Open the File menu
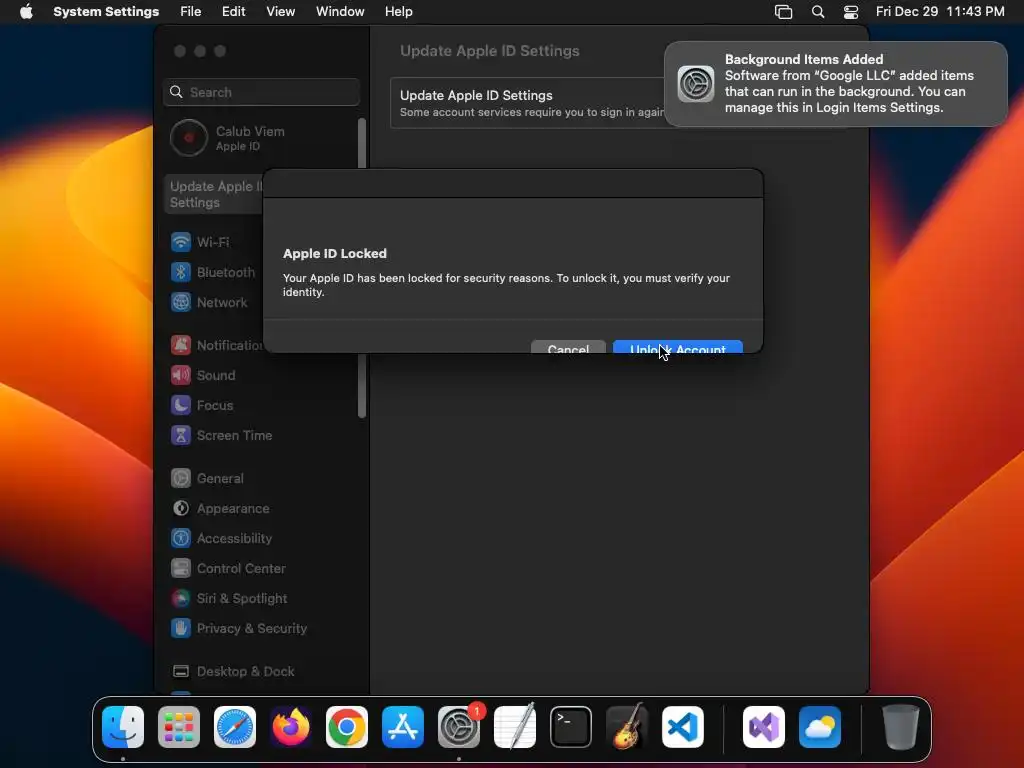1024x768 pixels. tap(191, 12)
